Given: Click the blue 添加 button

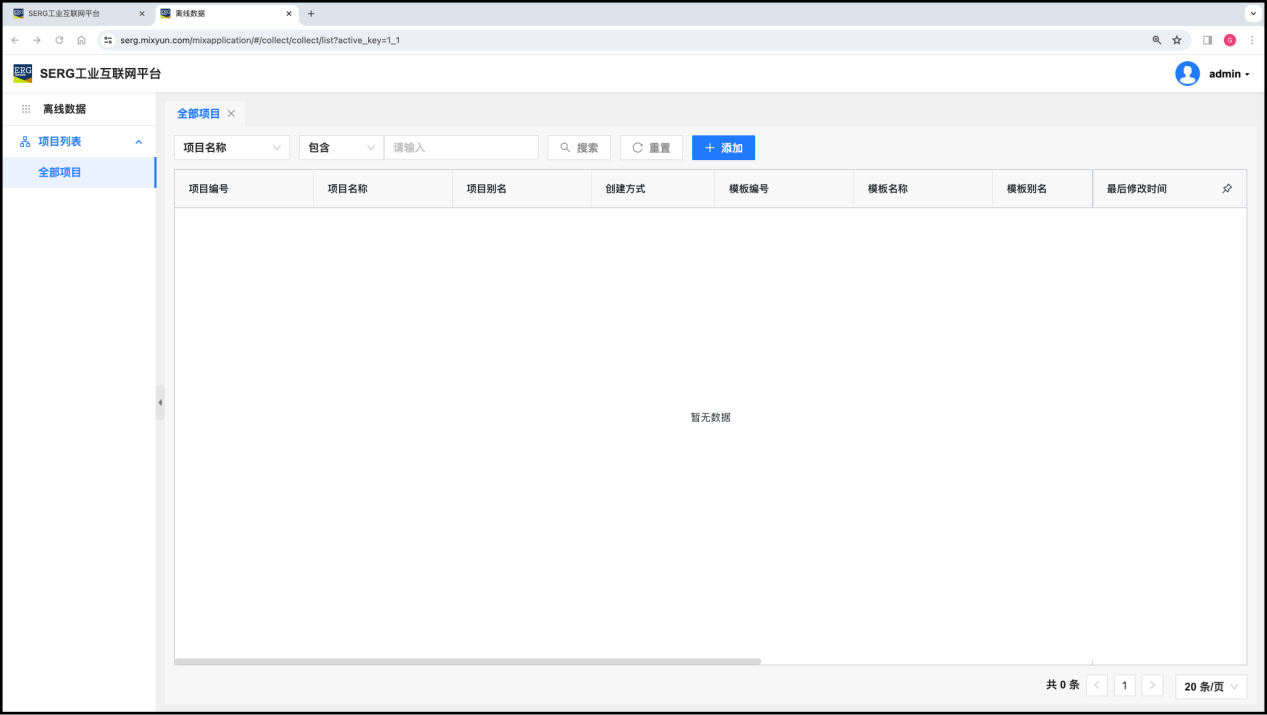Looking at the screenshot, I should tap(723, 148).
